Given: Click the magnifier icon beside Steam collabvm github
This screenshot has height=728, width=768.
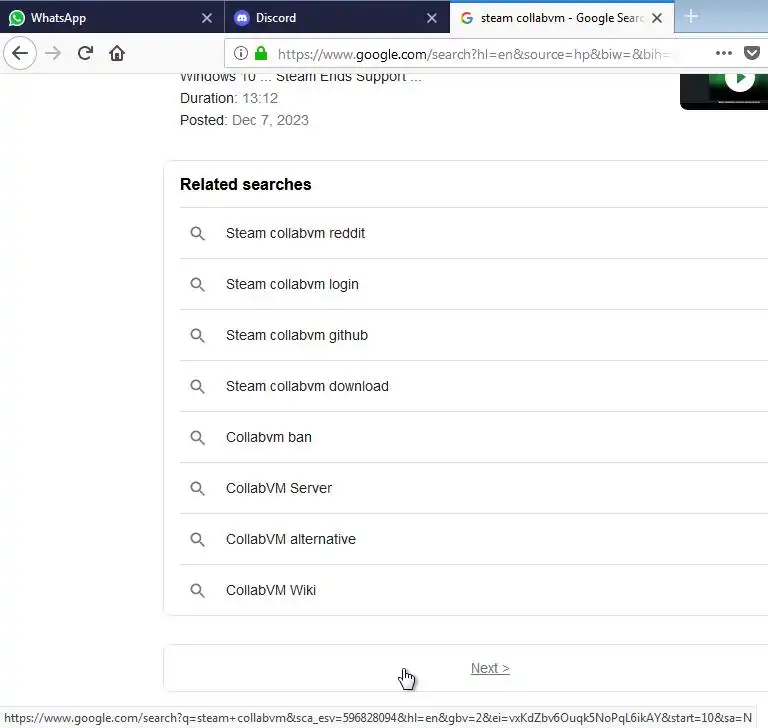Looking at the screenshot, I should (x=197, y=335).
